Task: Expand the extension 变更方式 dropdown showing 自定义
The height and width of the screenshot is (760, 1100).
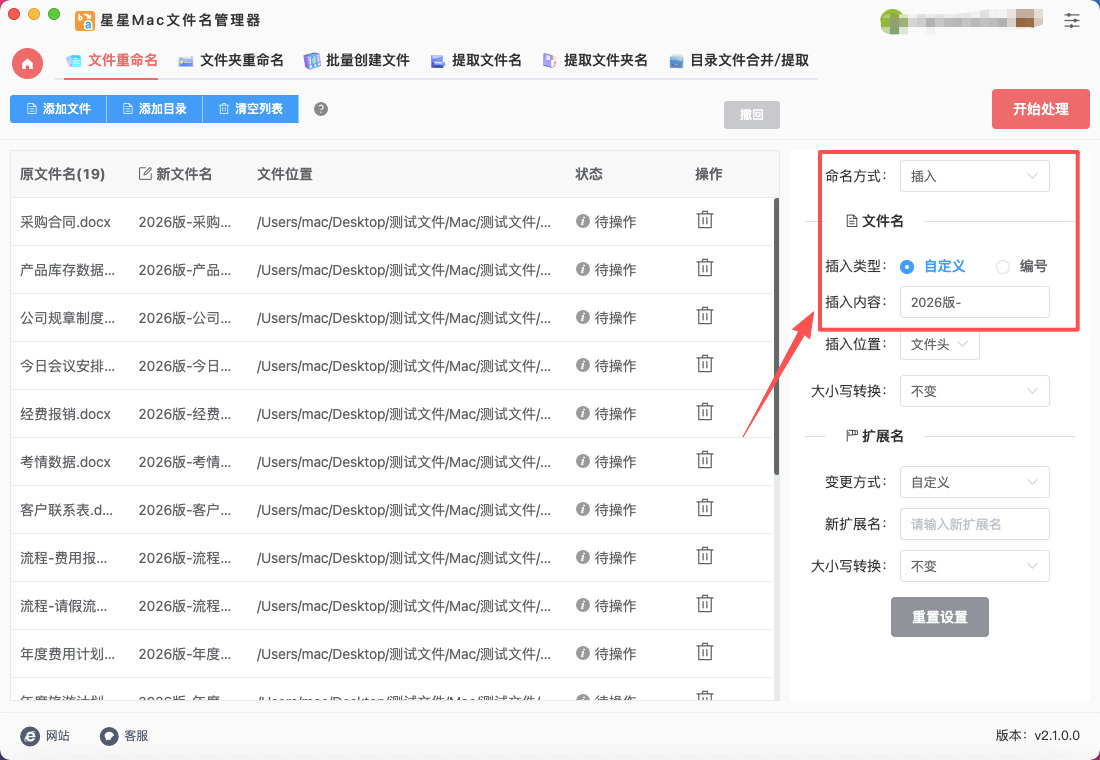Action: click(974, 482)
